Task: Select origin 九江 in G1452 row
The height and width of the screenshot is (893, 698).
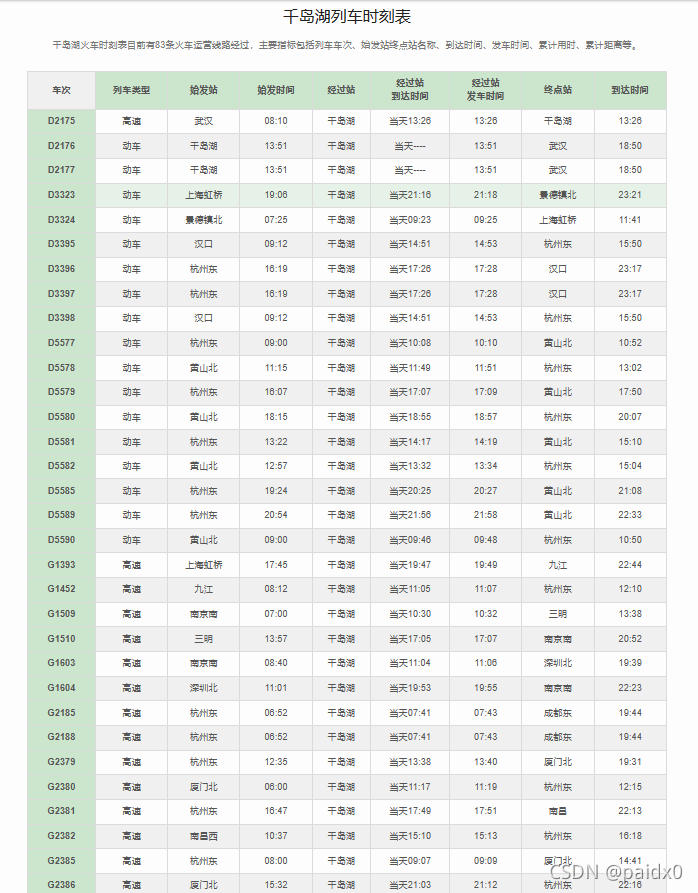Action: (204, 589)
